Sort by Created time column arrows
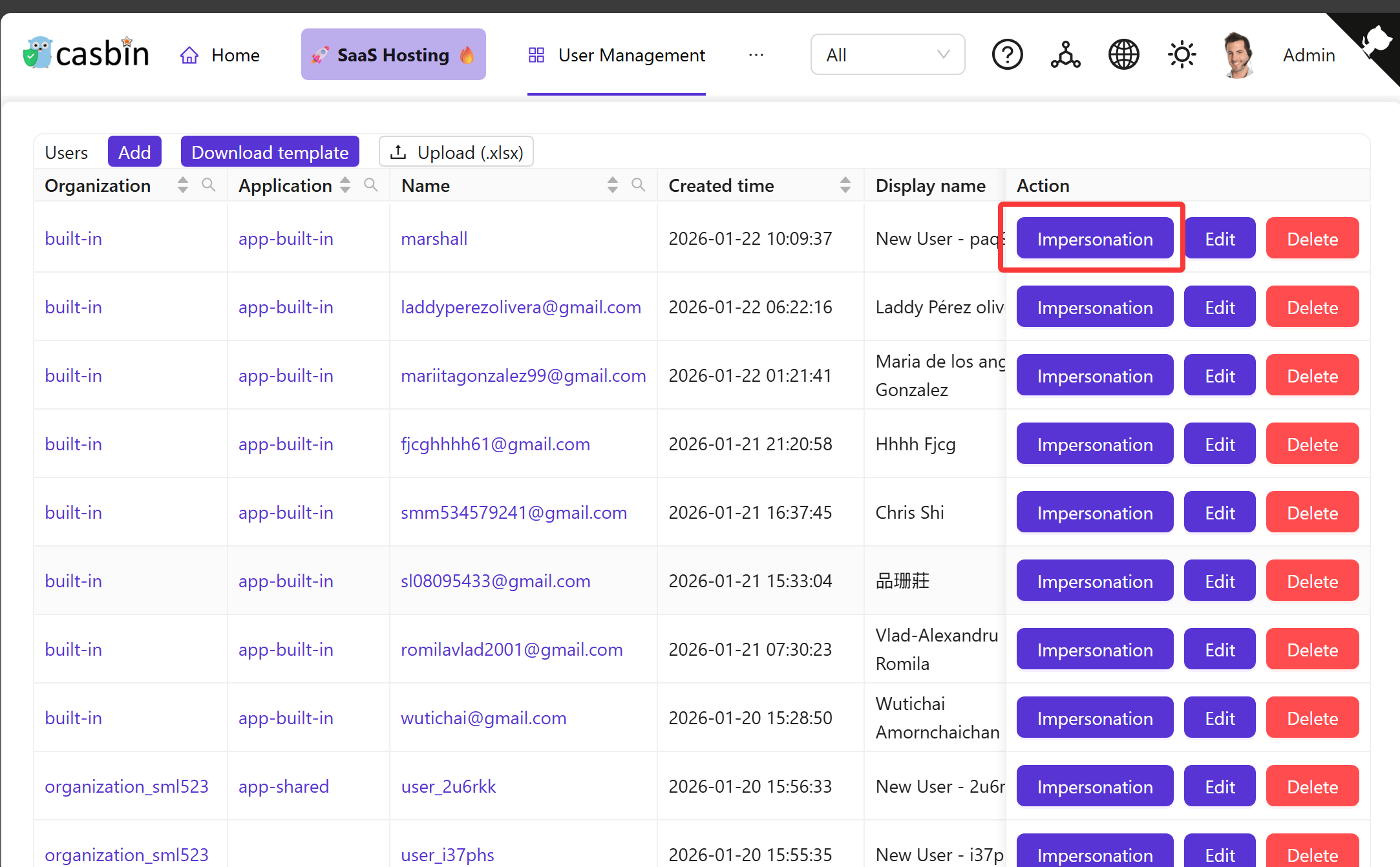 [x=845, y=185]
